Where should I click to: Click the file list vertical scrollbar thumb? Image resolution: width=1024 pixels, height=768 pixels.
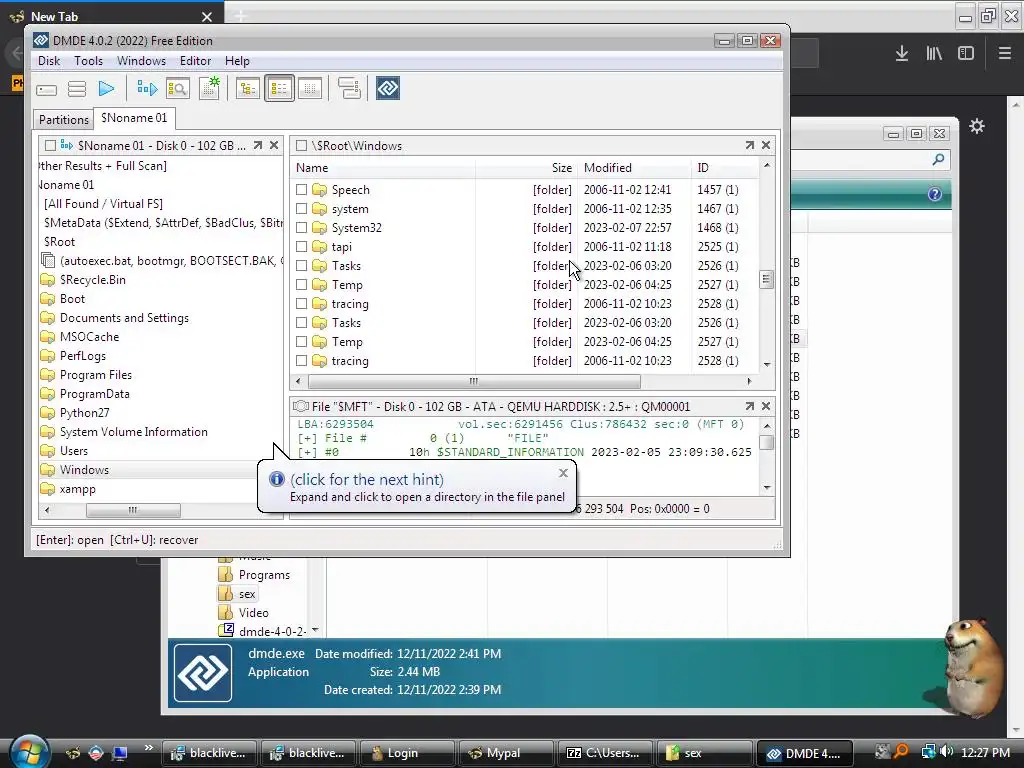[x=767, y=280]
